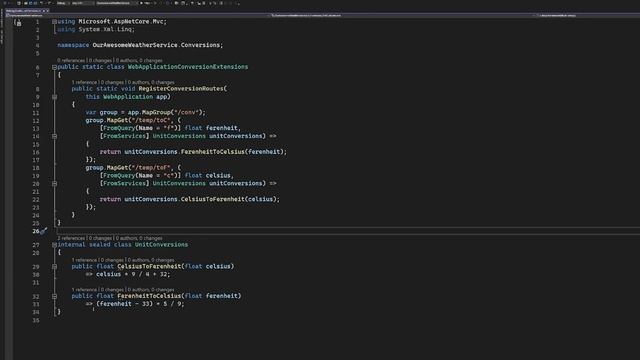Collapse the using directives block at line 1
The width and height of the screenshot is (640, 360).
click(54, 22)
